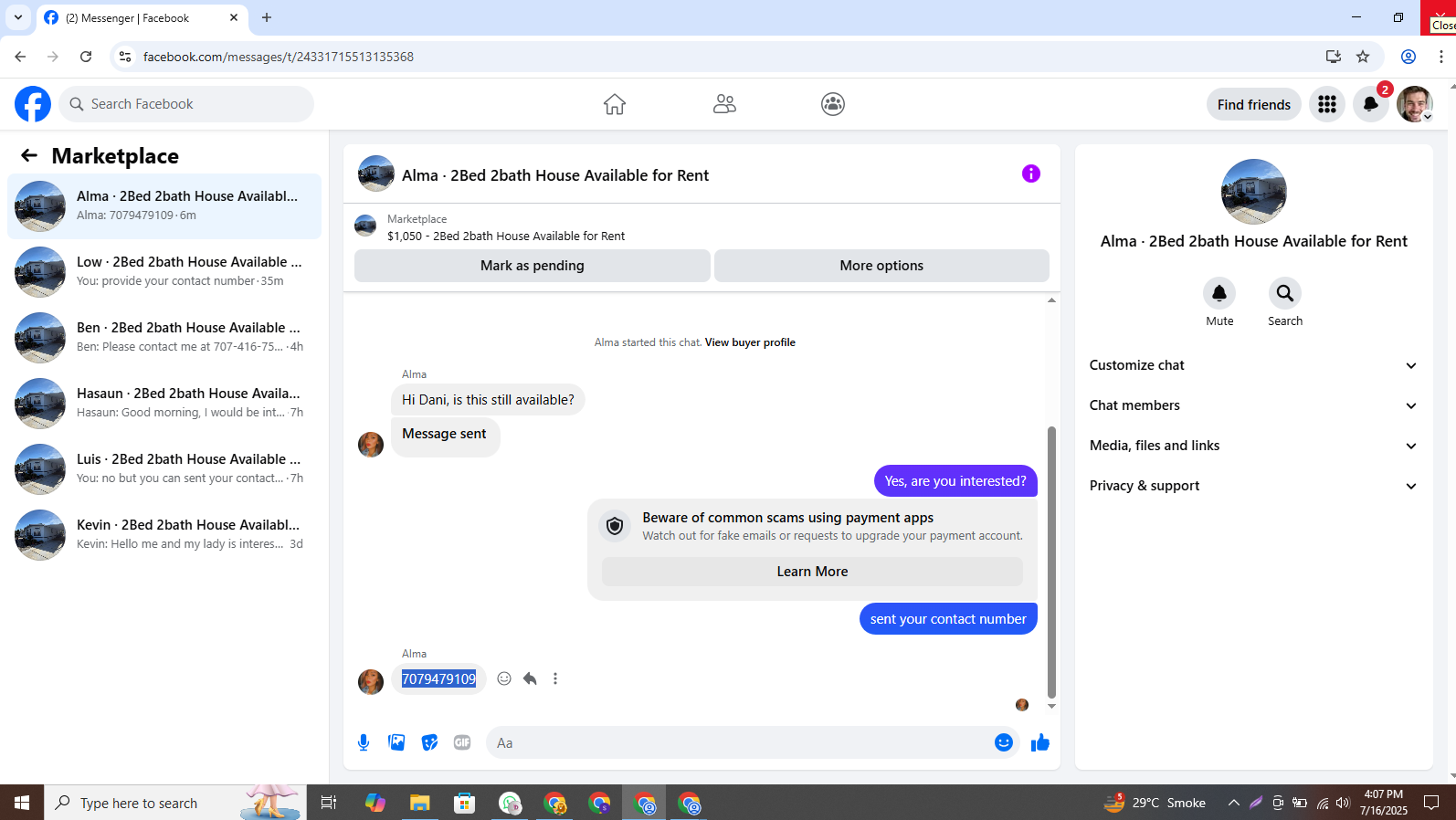This screenshot has height=820, width=1456.
Task: Bookmark this page with star icon
Action: [1363, 57]
